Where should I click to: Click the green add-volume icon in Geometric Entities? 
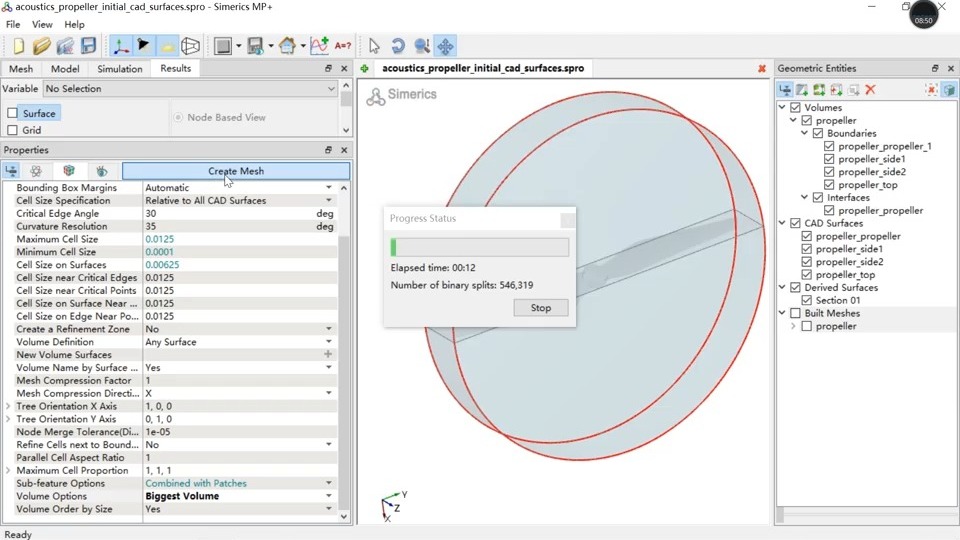(819, 90)
